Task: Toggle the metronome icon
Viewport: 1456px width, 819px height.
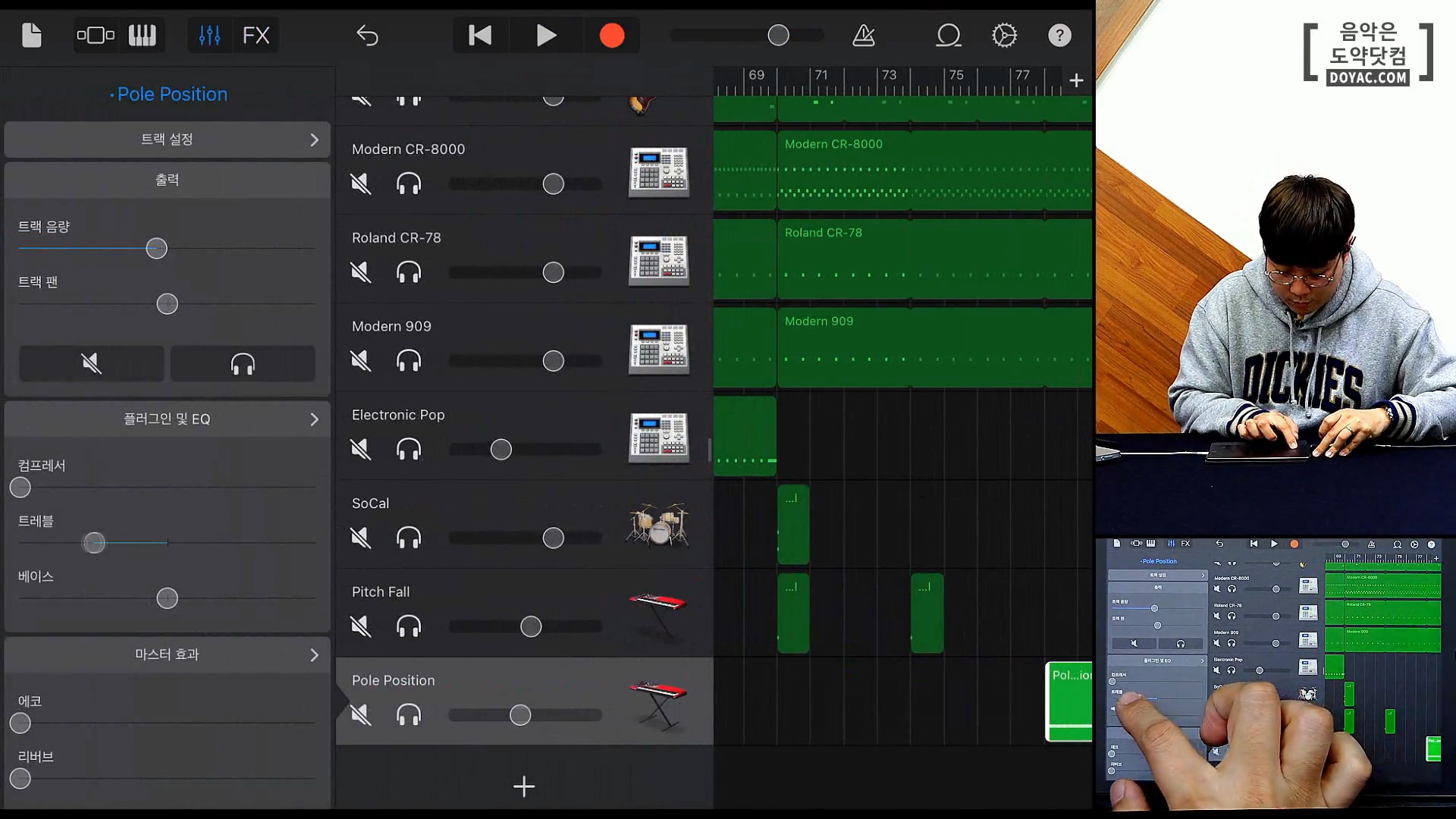Action: pyautogui.click(x=864, y=35)
